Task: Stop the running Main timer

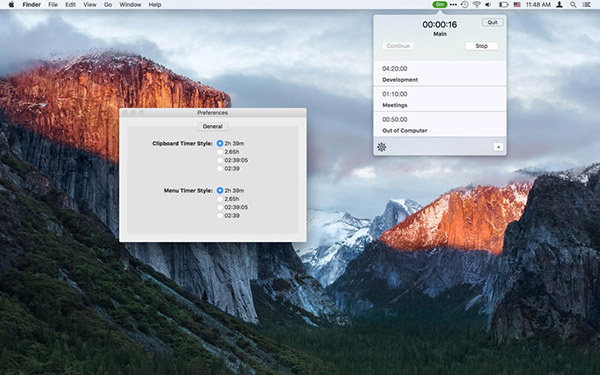Action: [481, 46]
